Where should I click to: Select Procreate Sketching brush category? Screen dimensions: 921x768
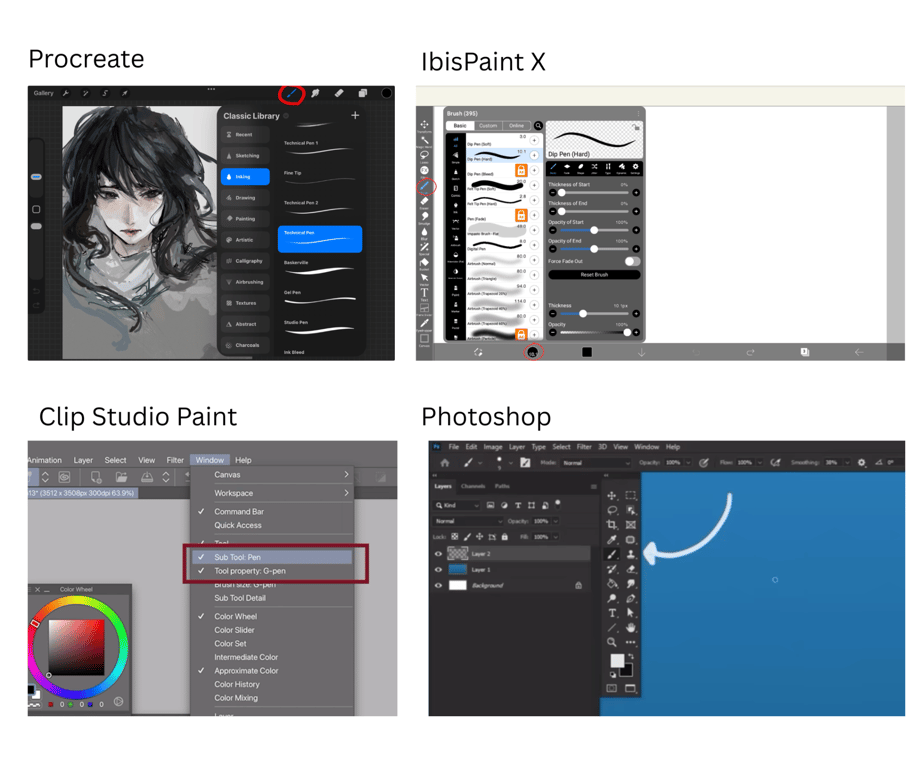tap(246, 156)
